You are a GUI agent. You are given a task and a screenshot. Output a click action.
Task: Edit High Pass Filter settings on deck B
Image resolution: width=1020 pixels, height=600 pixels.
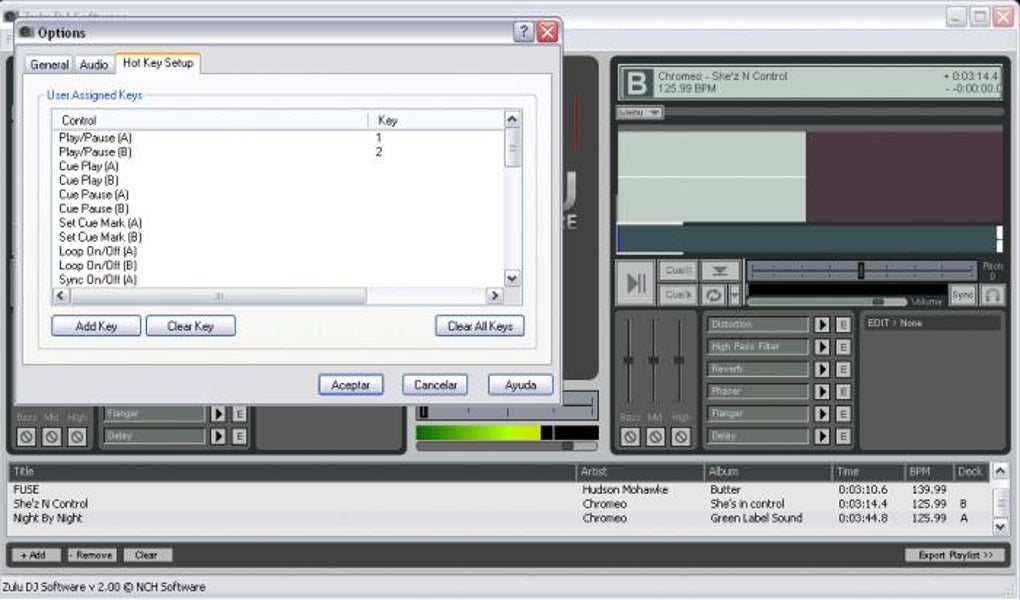click(843, 347)
